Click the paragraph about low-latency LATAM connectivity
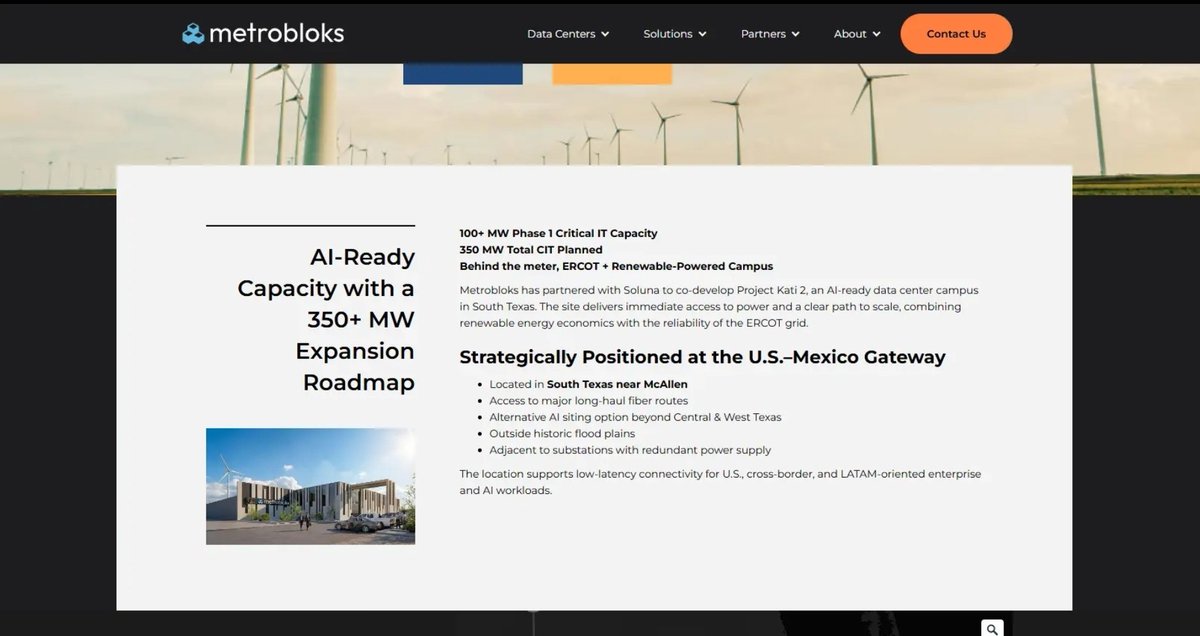 (x=720, y=482)
